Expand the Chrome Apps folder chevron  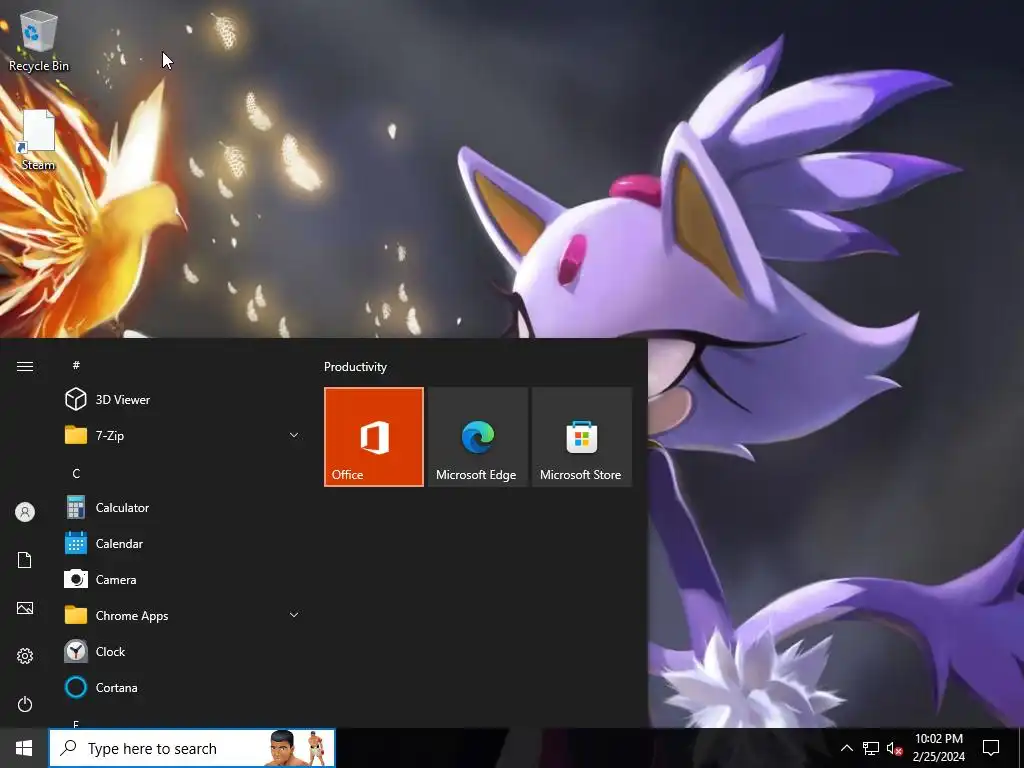pos(294,615)
